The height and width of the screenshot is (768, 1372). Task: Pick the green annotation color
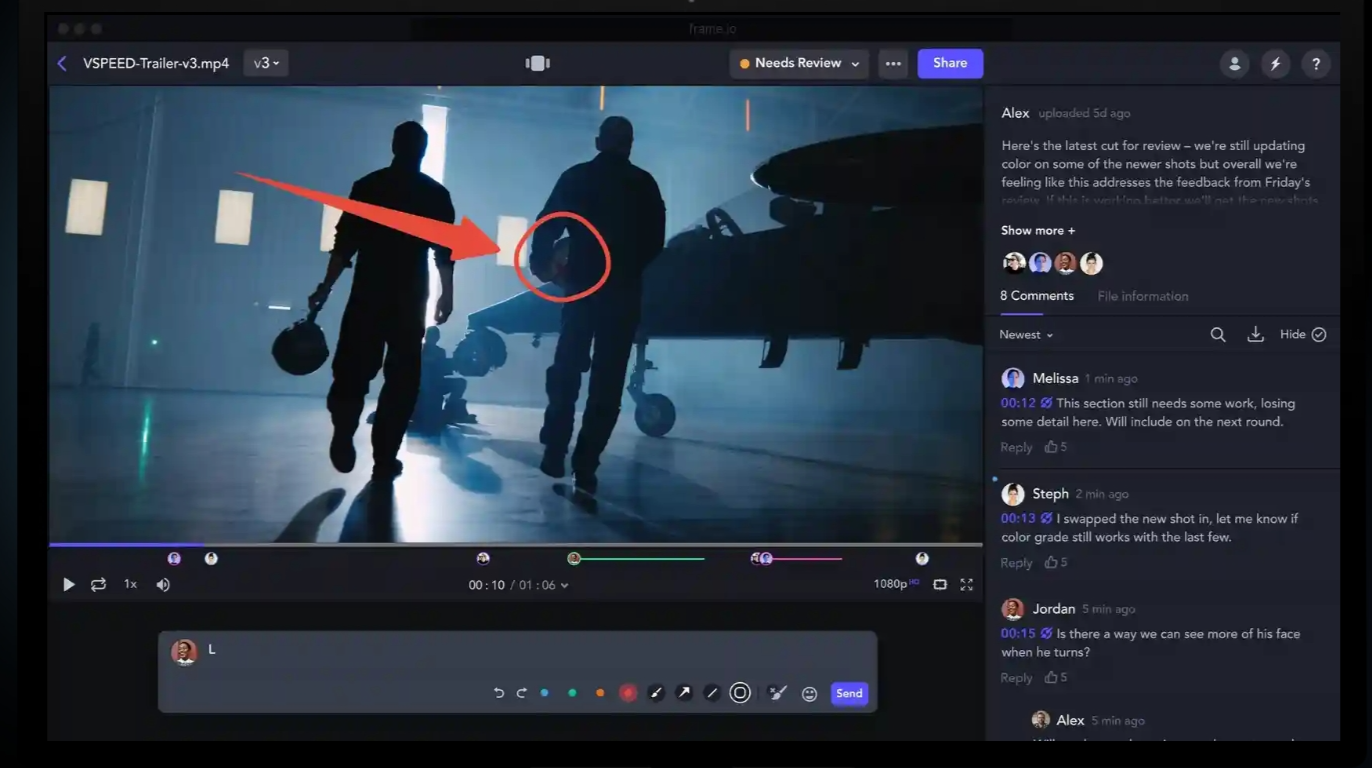pyautogui.click(x=572, y=693)
